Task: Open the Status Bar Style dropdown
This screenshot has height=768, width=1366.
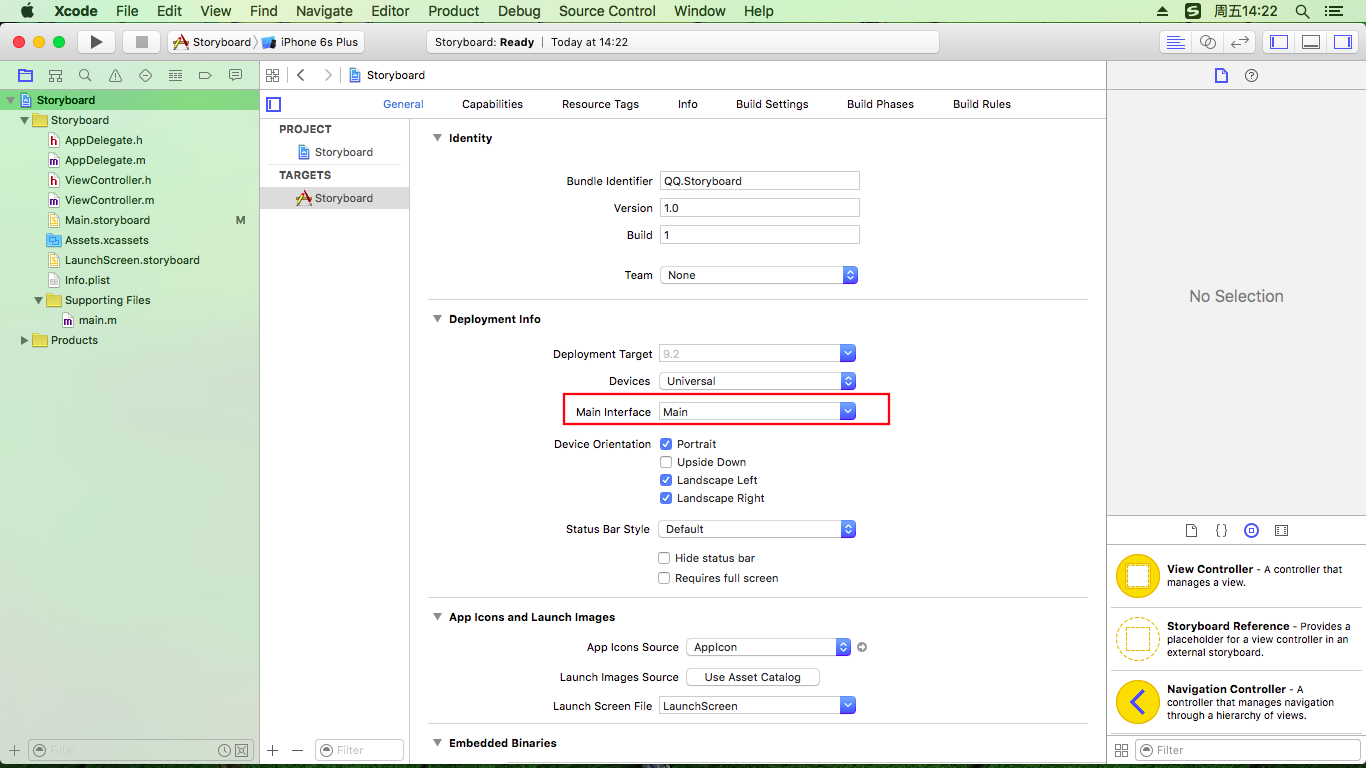Action: tap(758, 529)
